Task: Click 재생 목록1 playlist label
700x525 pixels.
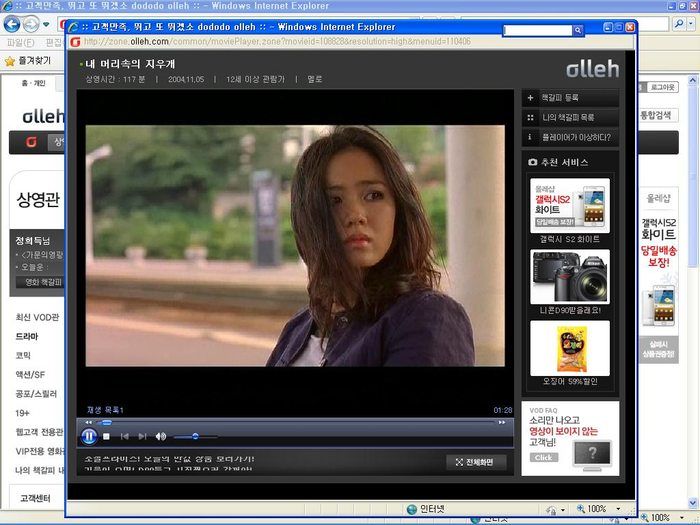Action: [105, 410]
